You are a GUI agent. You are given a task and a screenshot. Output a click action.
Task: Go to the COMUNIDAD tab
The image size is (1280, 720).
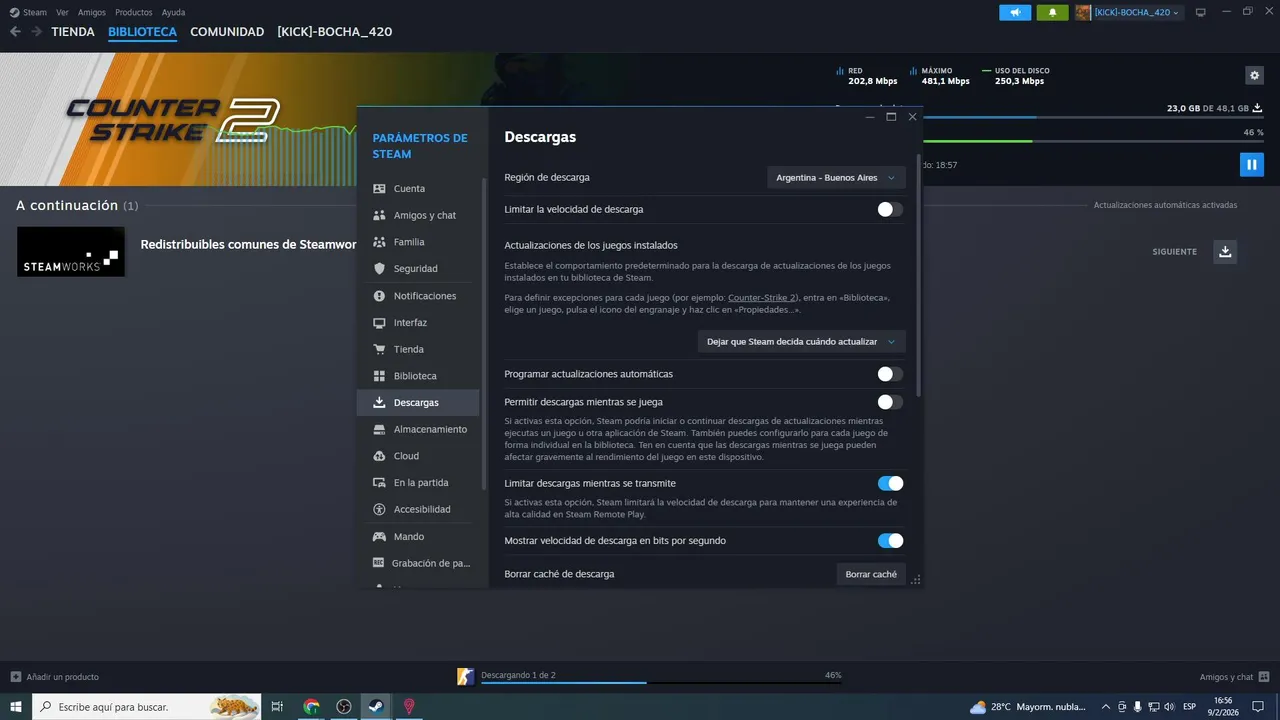[227, 32]
